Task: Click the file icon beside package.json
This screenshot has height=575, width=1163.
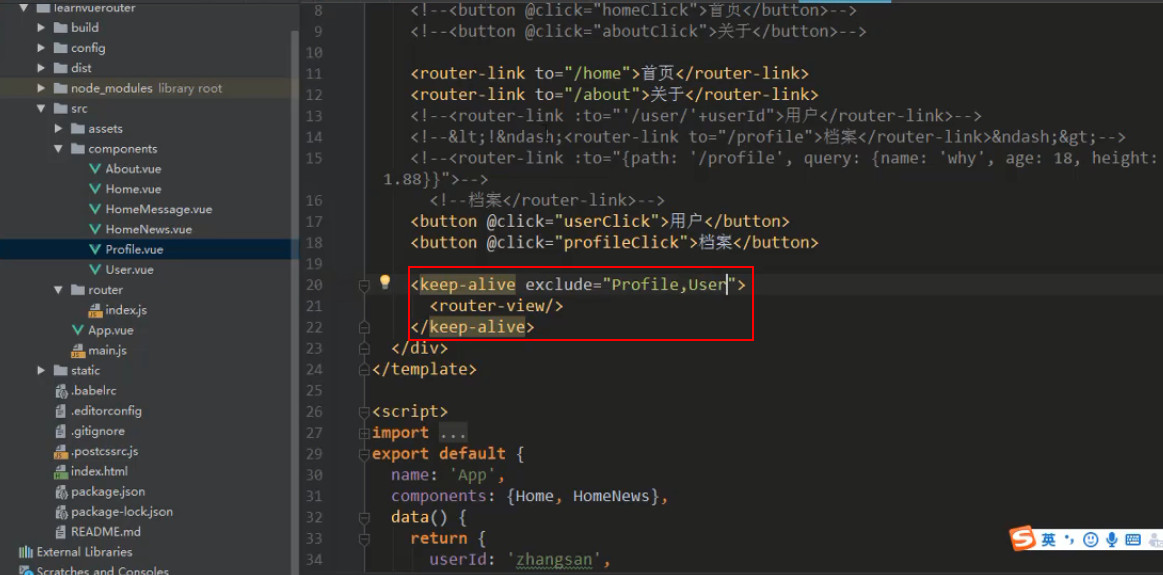Action: click(x=61, y=491)
